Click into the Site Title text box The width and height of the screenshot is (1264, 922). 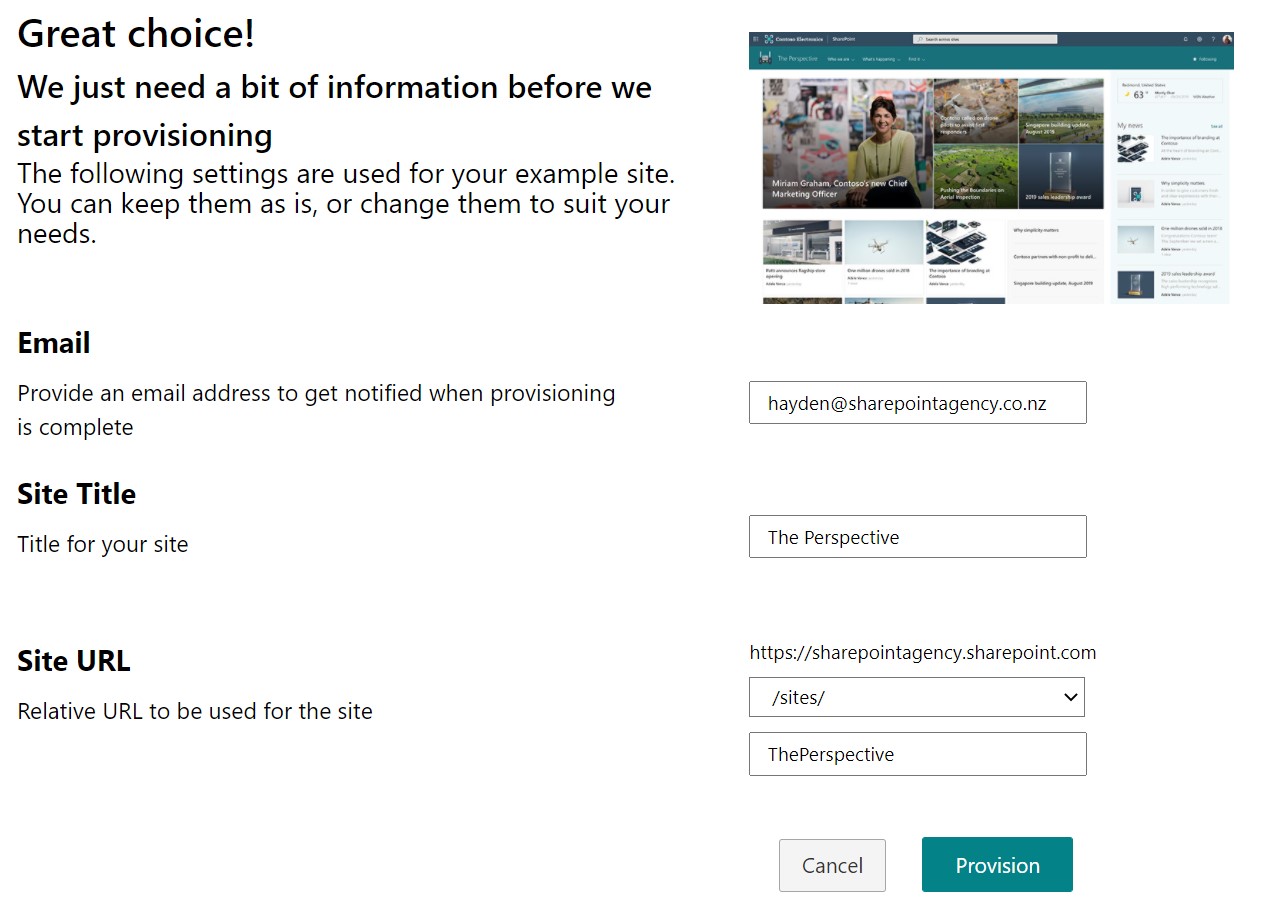(917, 537)
